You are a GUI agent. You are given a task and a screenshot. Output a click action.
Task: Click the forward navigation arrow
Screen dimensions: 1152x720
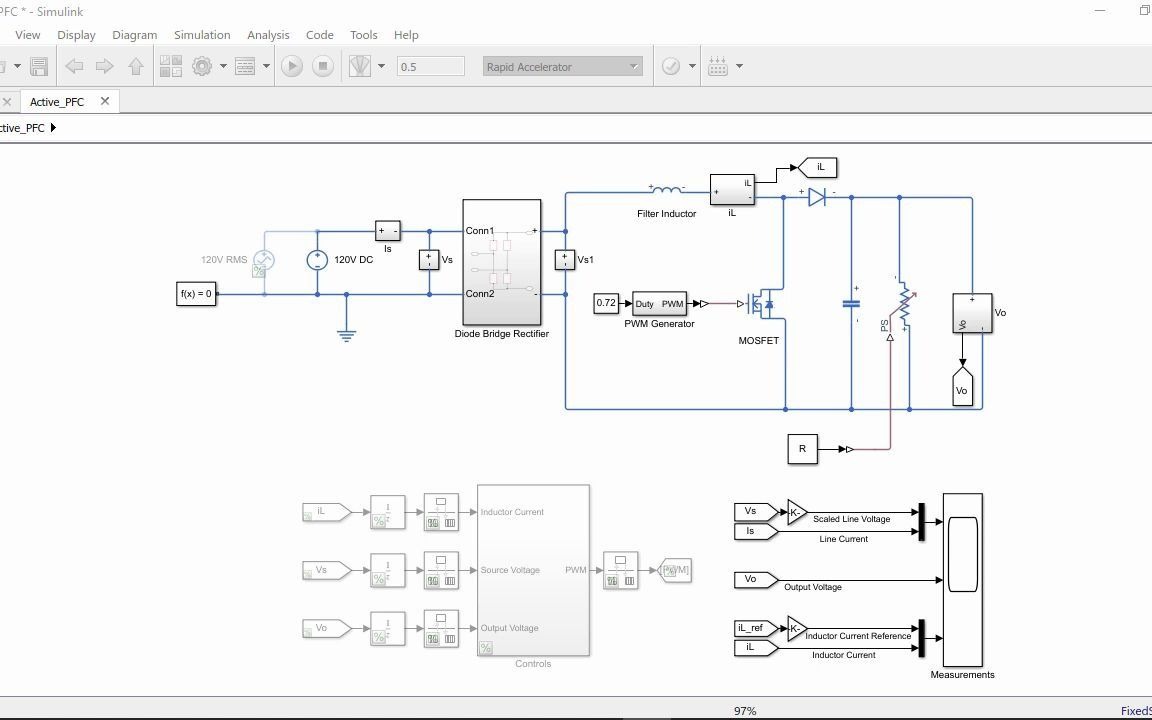coord(104,66)
